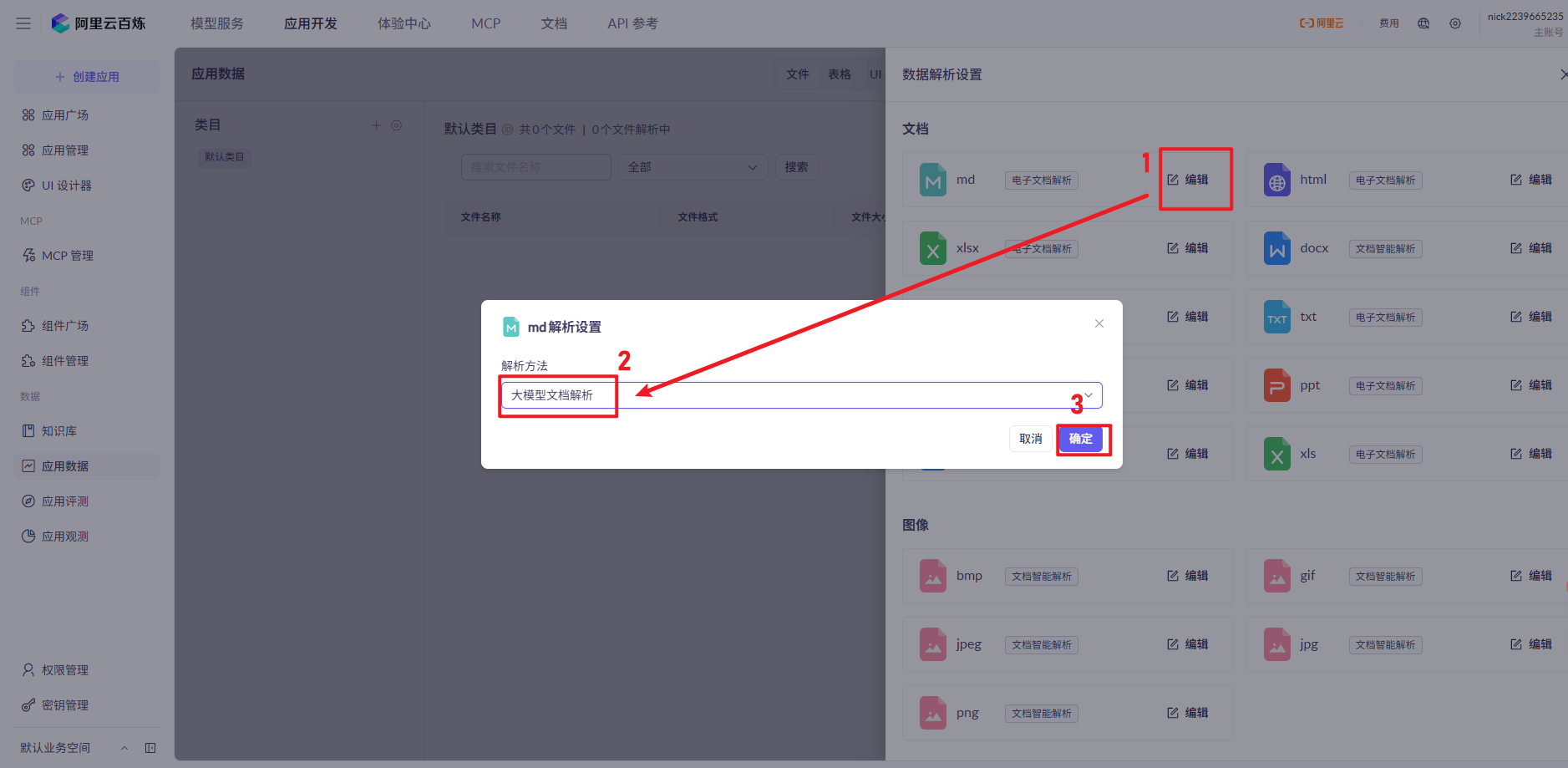Click the file name search input field

(x=535, y=167)
